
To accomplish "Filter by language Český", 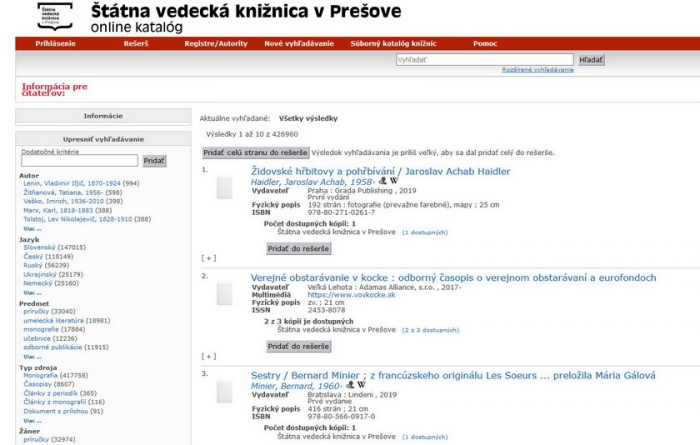I will tap(33, 257).
